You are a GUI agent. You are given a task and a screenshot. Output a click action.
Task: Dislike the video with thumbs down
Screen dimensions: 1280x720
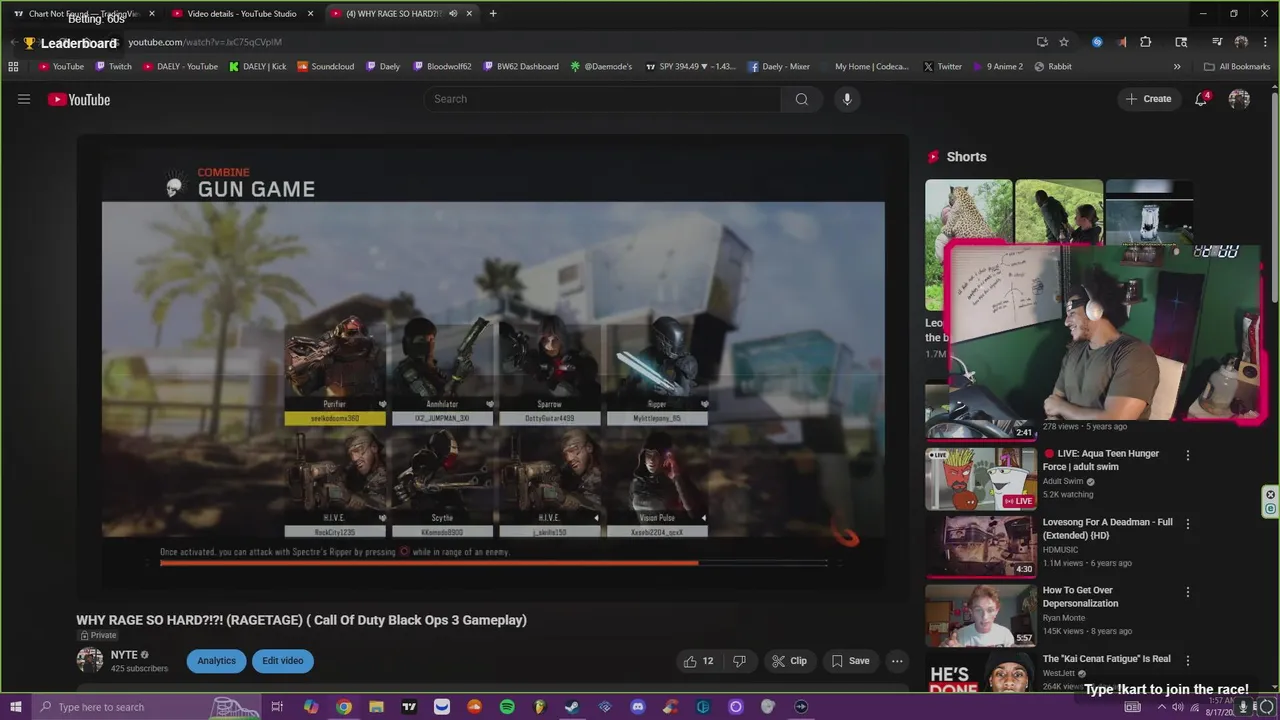[x=739, y=661]
